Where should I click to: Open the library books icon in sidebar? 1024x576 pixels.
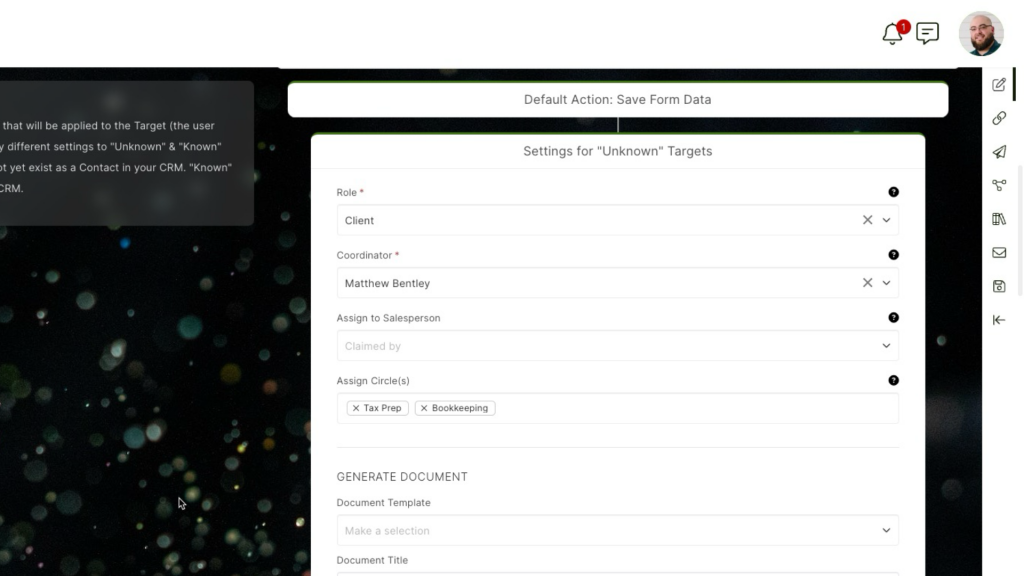999,219
